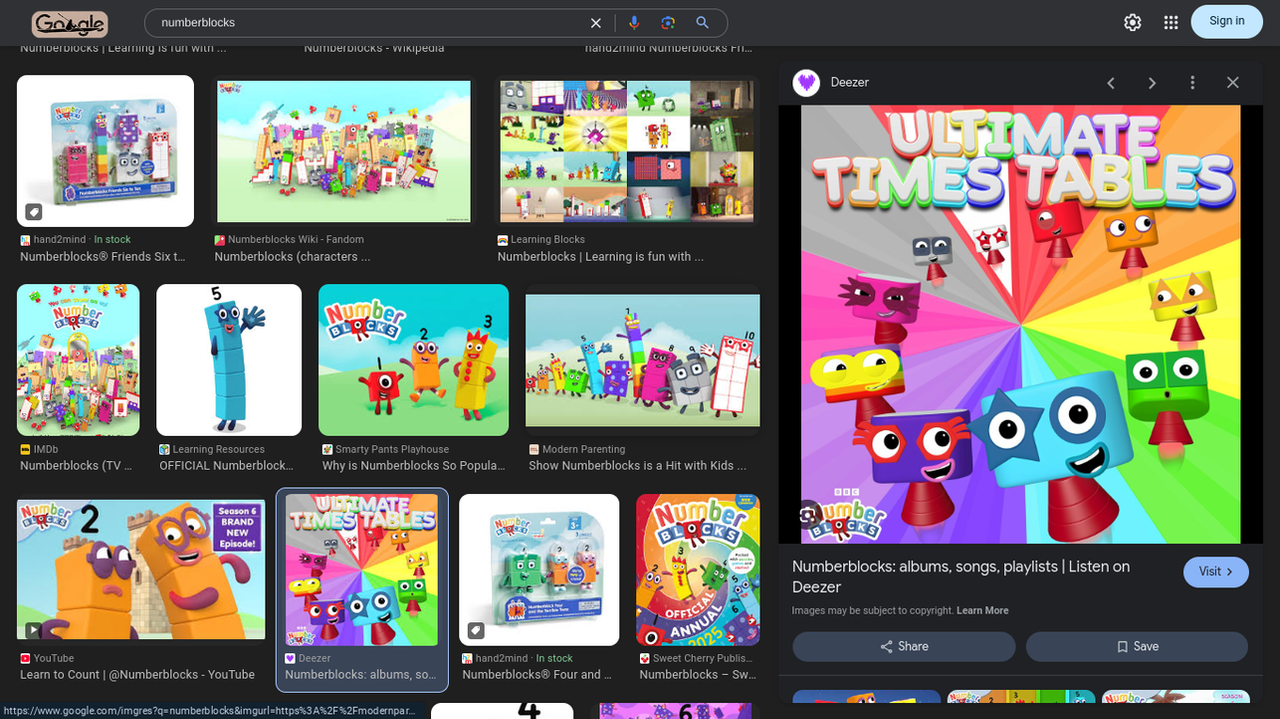
Task: Open the IMDb Numberblocks poster thumbnail
Action: 78,360
